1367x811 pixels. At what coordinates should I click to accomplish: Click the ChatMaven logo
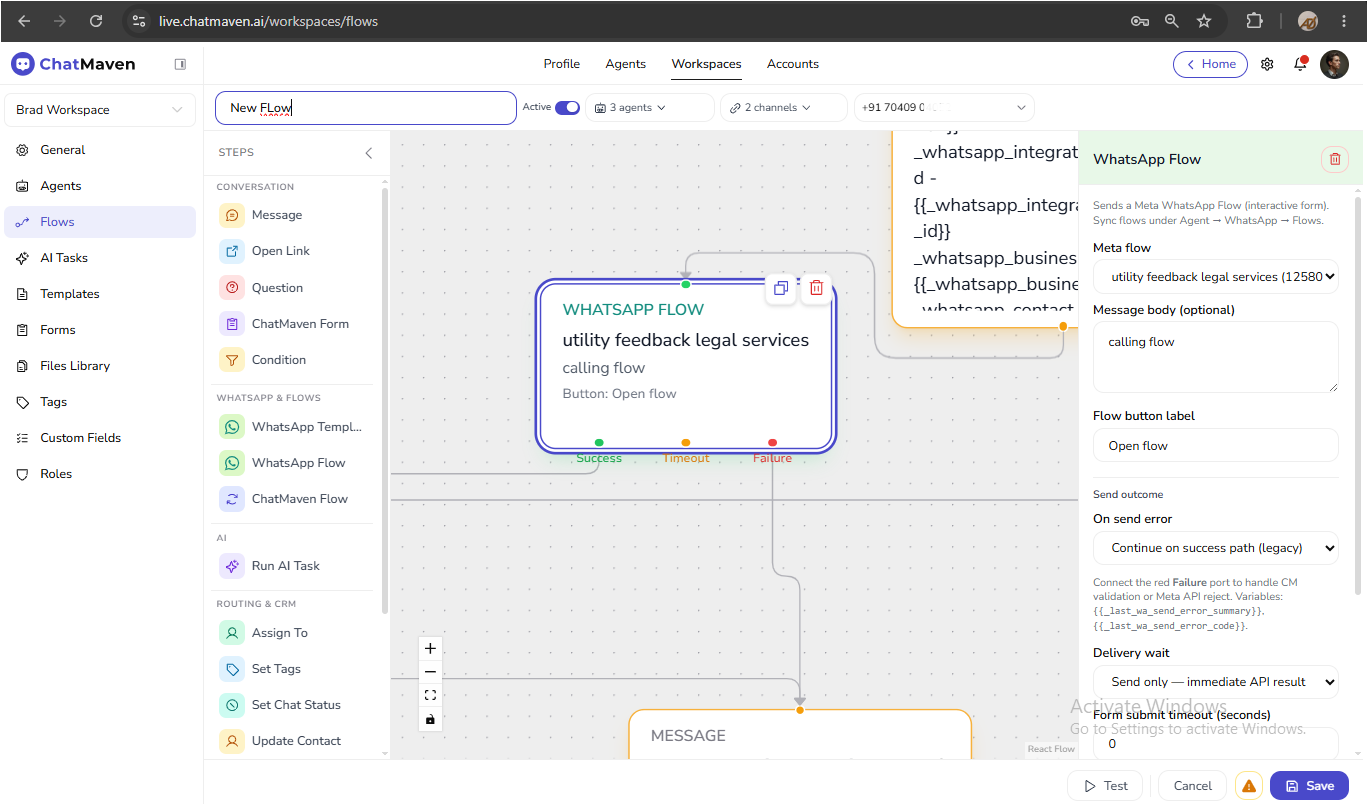pyautogui.click(x=73, y=64)
